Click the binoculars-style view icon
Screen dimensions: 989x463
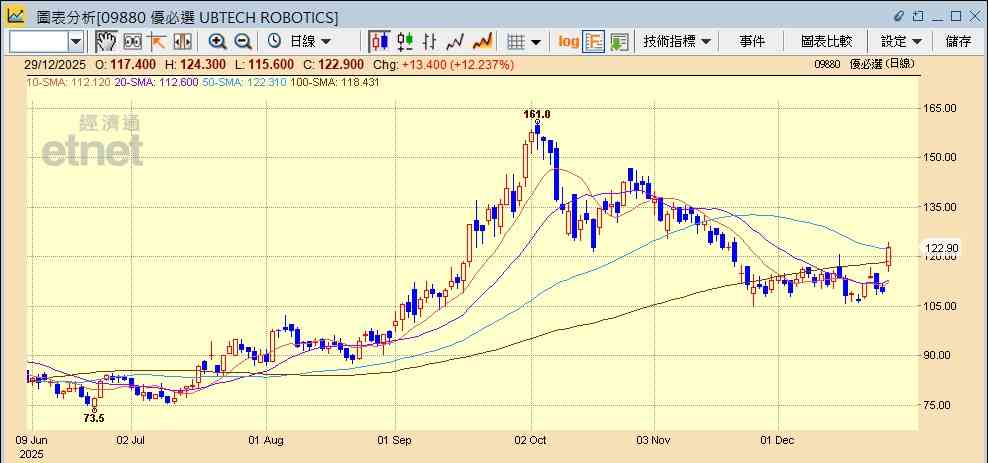click(132, 42)
